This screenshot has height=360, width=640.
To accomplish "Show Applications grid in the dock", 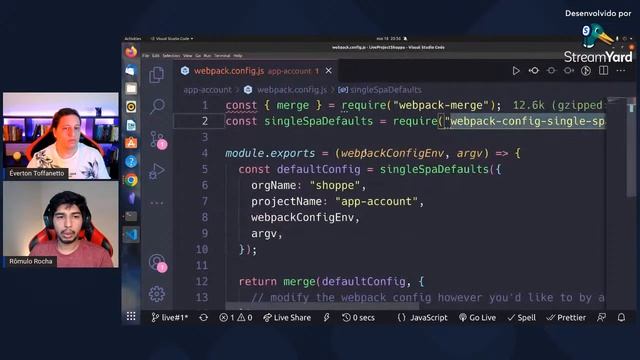I will coord(131,316).
